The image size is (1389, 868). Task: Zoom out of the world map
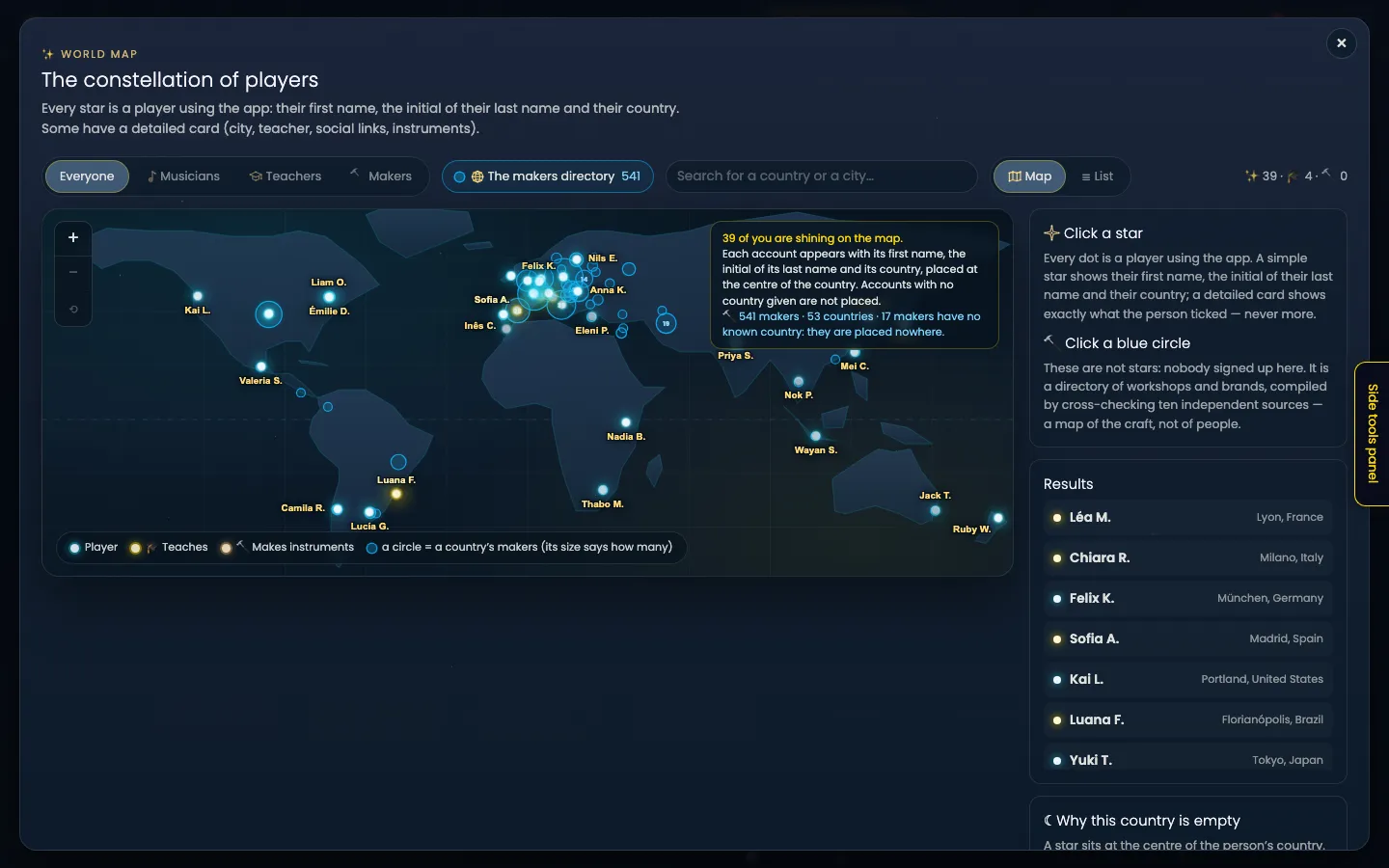(x=73, y=273)
